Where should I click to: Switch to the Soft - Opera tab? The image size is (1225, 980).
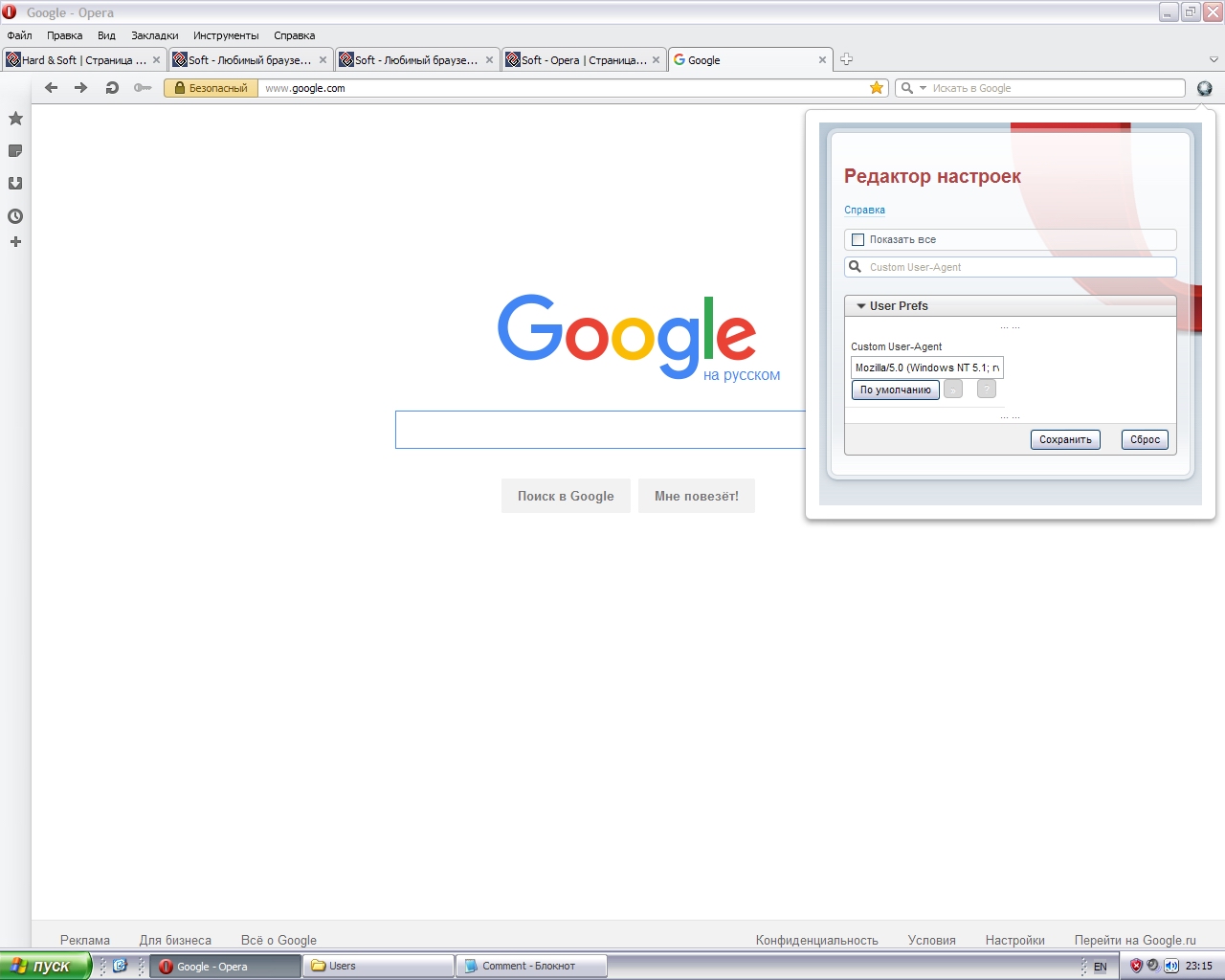583,59
